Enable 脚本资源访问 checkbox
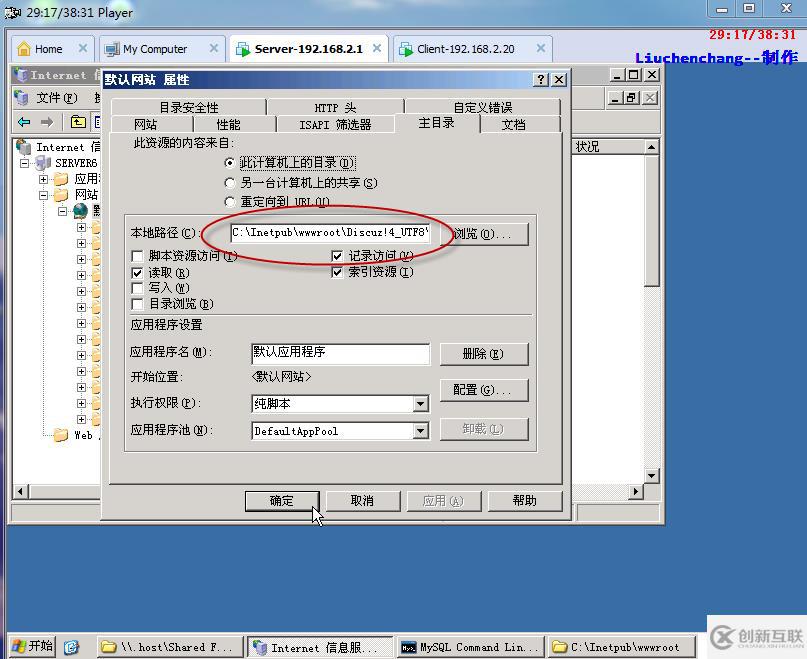807x659 pixels. pos(137,256)
